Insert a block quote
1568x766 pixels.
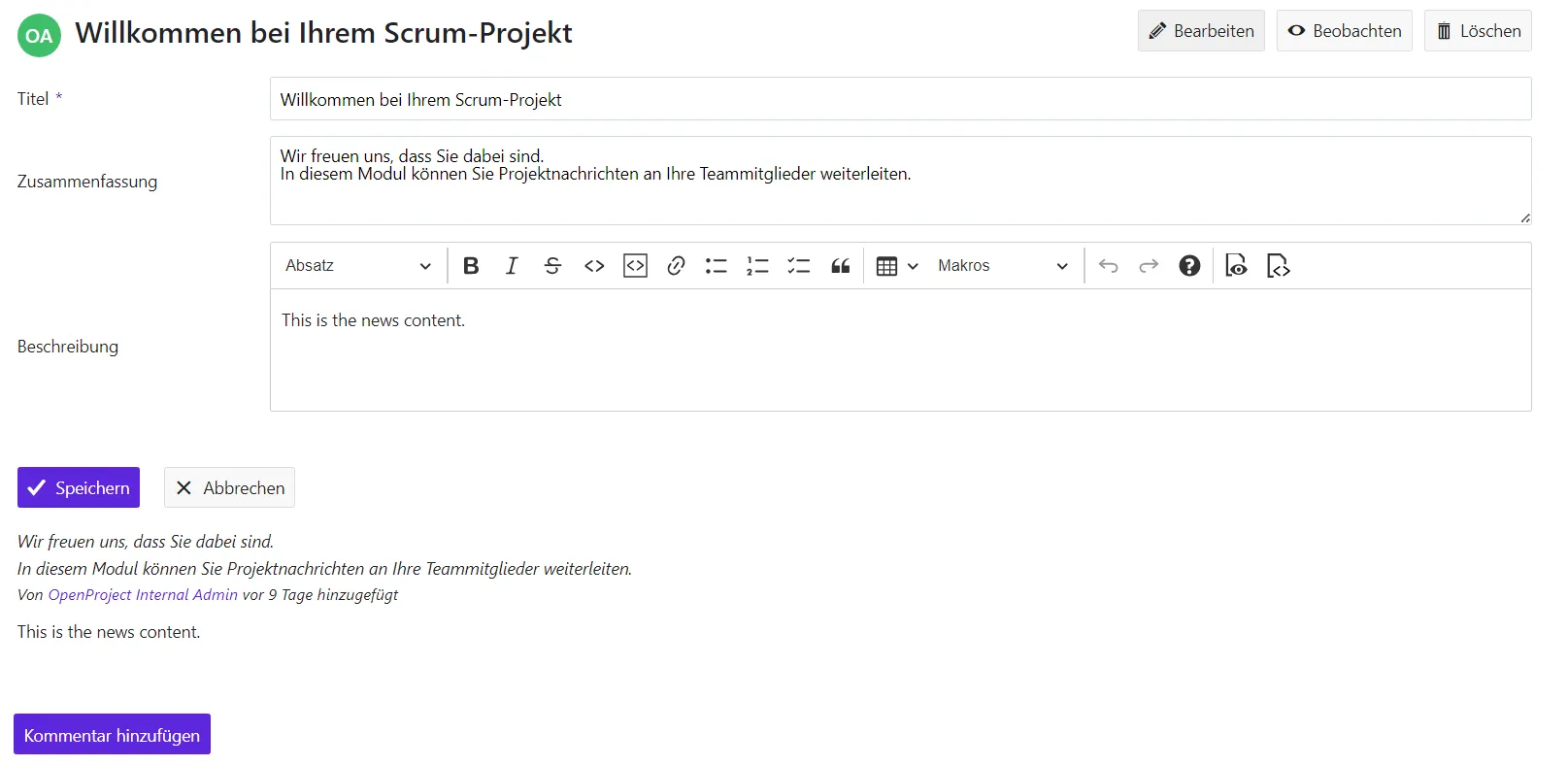click(x=840, y=266)
